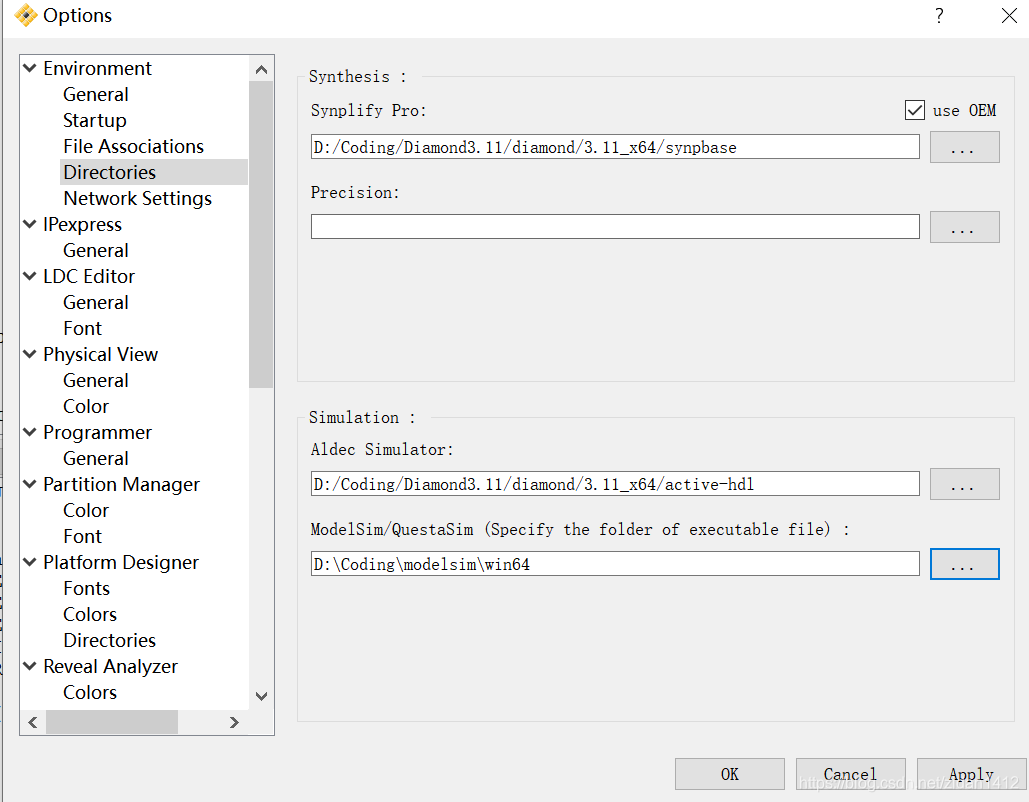The width and height of the screenshot is (1029, 802).
Task: Select General under Programmer
Action: (96, 458)
